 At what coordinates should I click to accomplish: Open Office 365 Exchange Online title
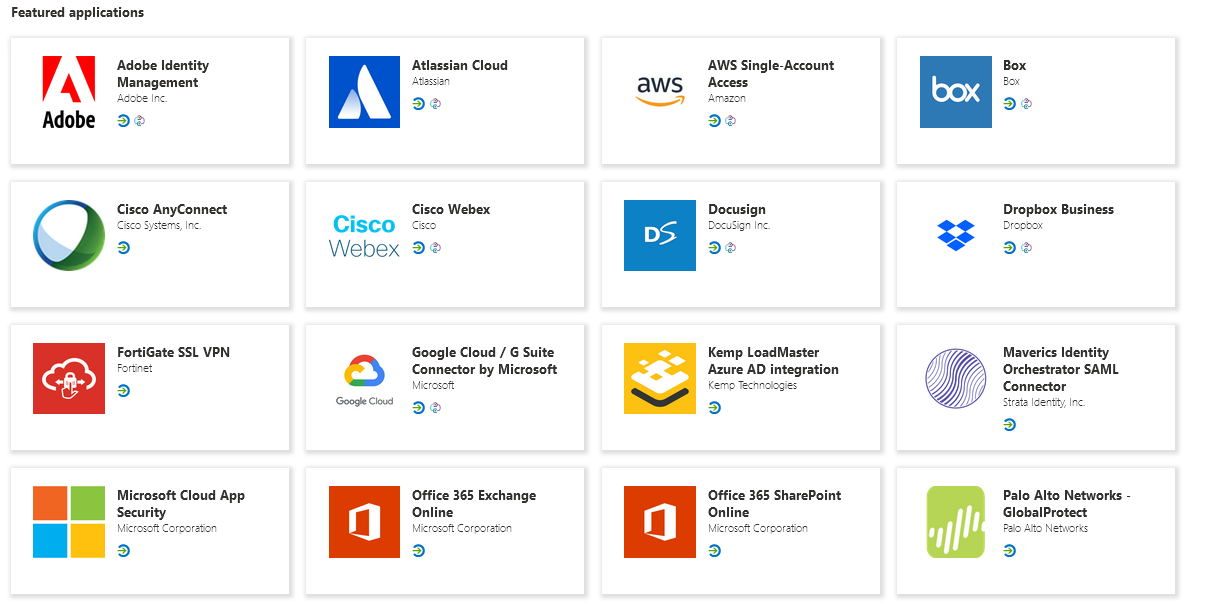(473, 503)
